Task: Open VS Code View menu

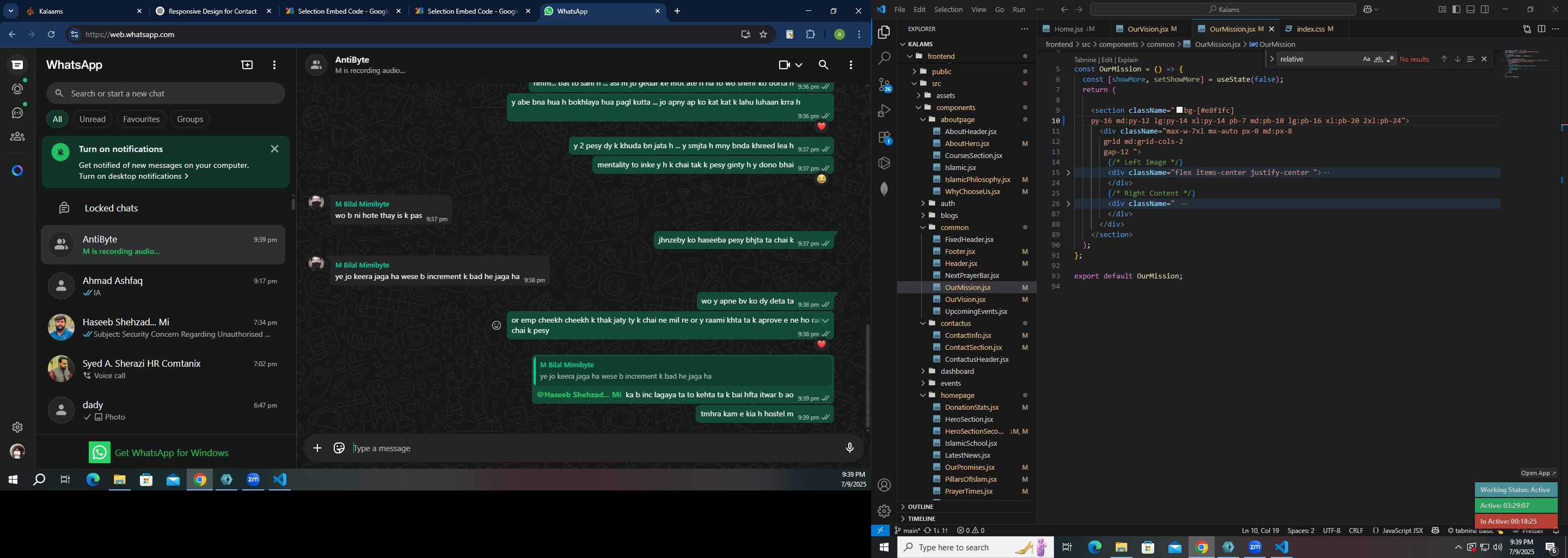Action: tap(979, 9)
